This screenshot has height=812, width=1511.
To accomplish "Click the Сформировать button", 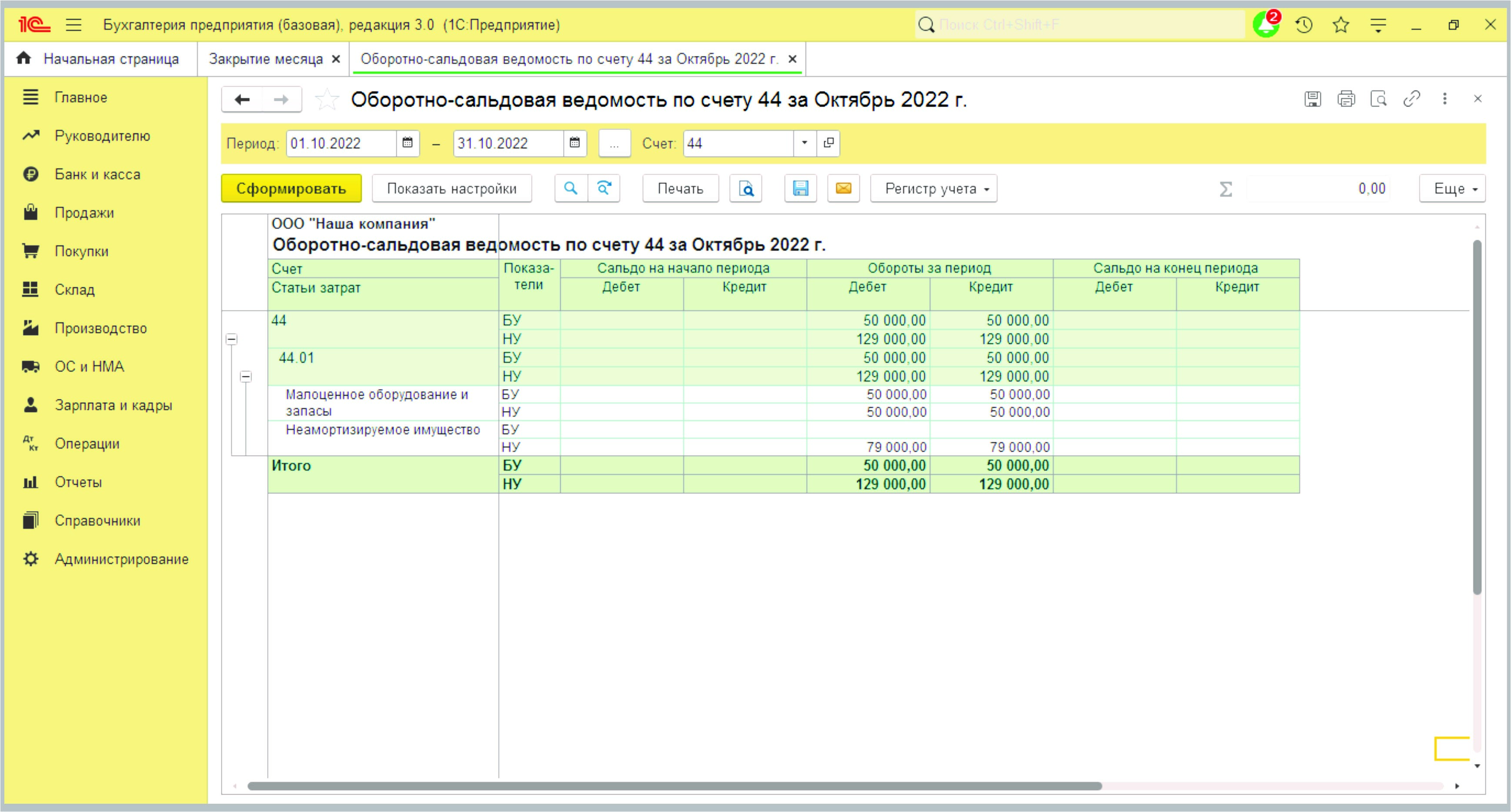I will tap(291, 188).
